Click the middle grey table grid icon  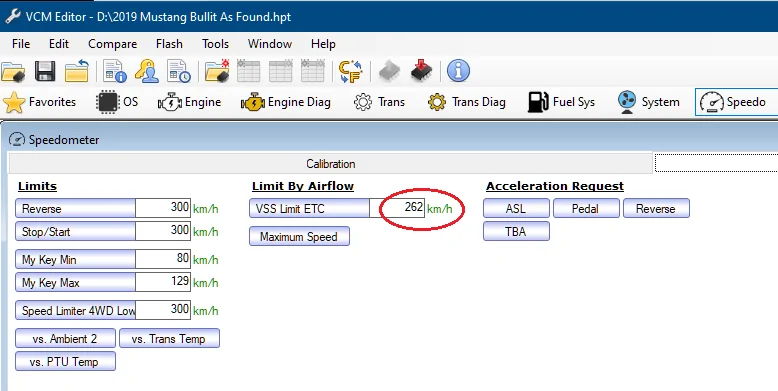281,71
